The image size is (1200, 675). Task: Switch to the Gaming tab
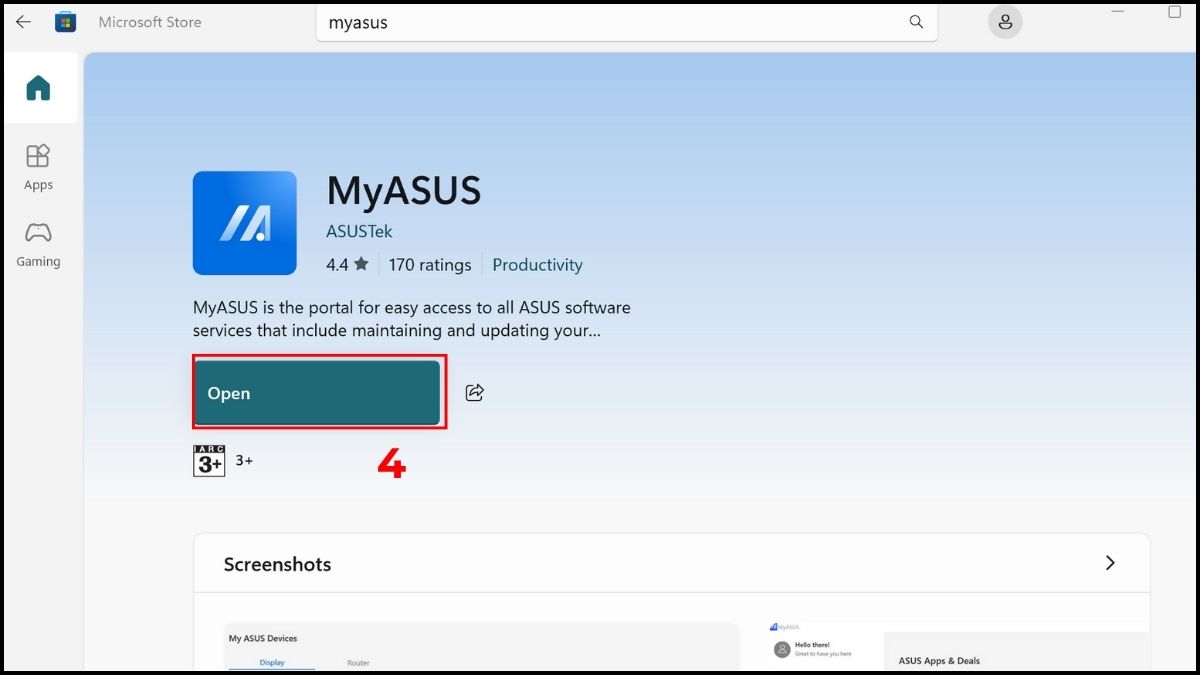38,244
